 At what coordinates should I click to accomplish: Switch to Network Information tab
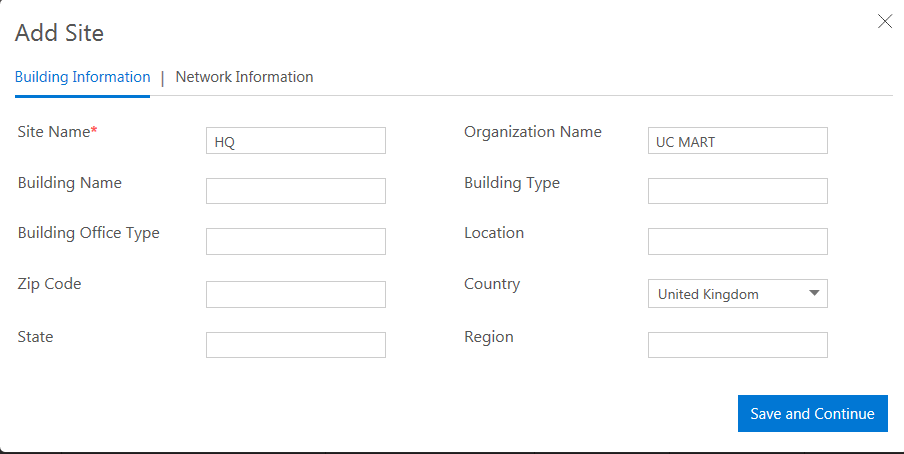click(244, 77)
